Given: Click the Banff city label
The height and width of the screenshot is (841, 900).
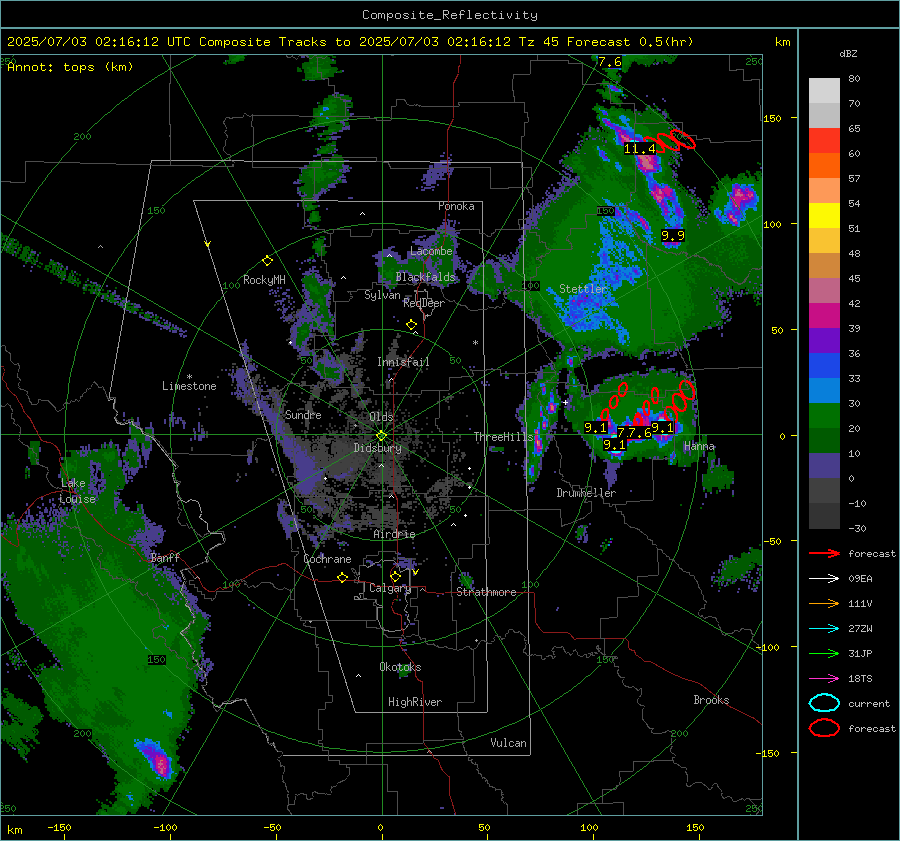Looking at the screenshot, I should coord(165,557).
